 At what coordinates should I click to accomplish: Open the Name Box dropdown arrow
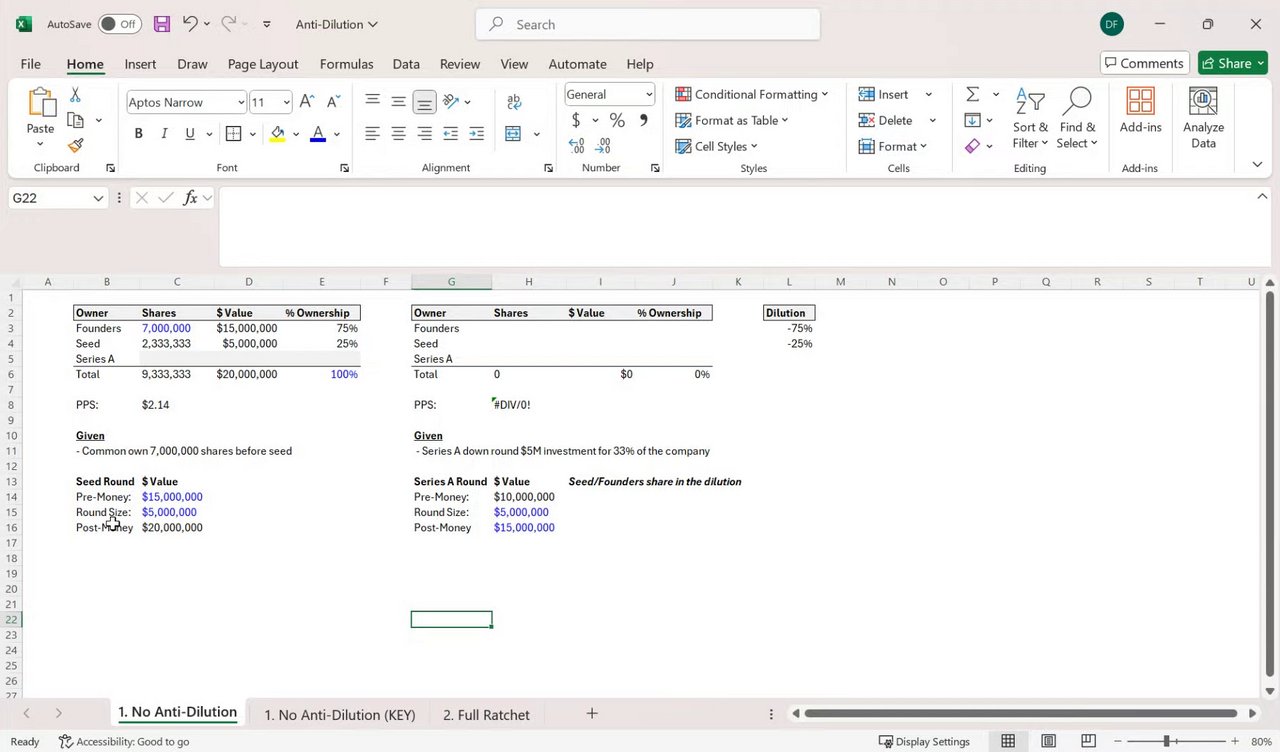[x=98, y=198]
